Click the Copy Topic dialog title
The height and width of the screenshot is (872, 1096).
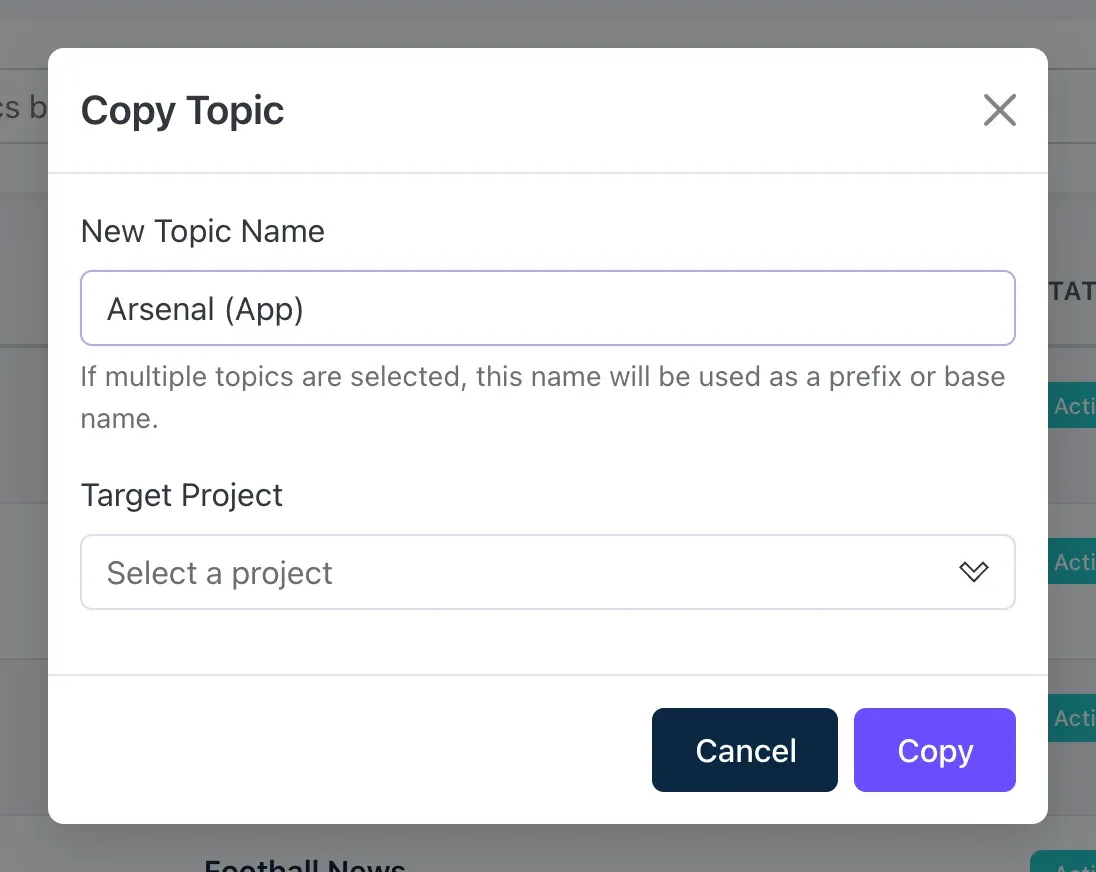[182, 111]
